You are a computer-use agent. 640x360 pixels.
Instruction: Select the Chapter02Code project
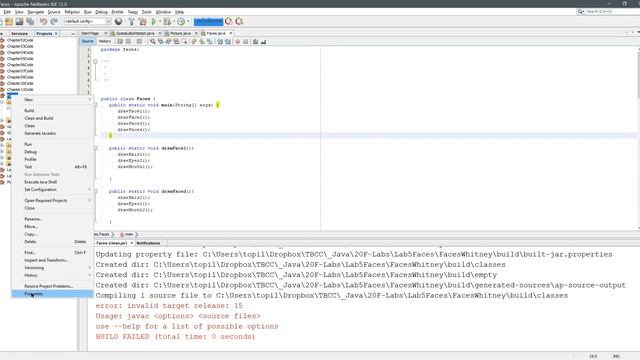20,40
